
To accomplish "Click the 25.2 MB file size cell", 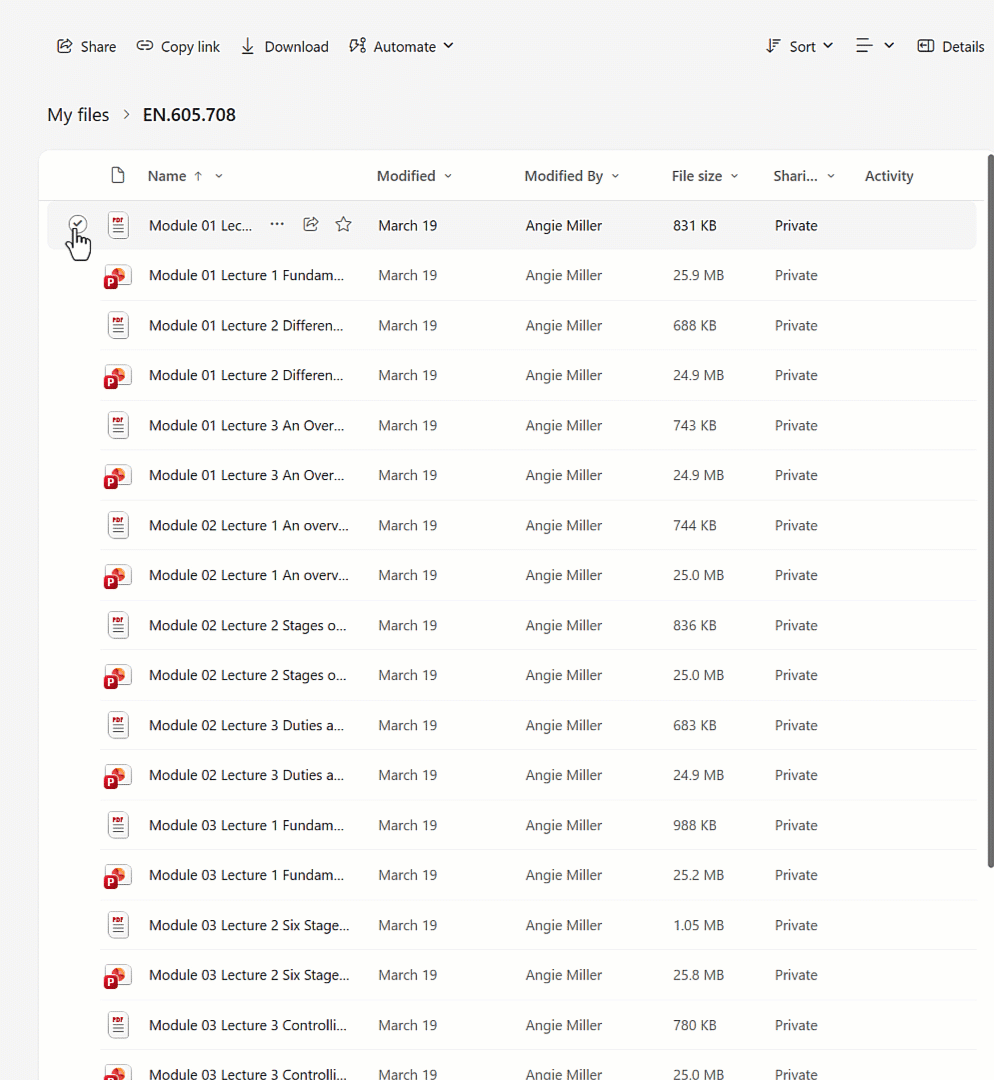I will point(698,875).
